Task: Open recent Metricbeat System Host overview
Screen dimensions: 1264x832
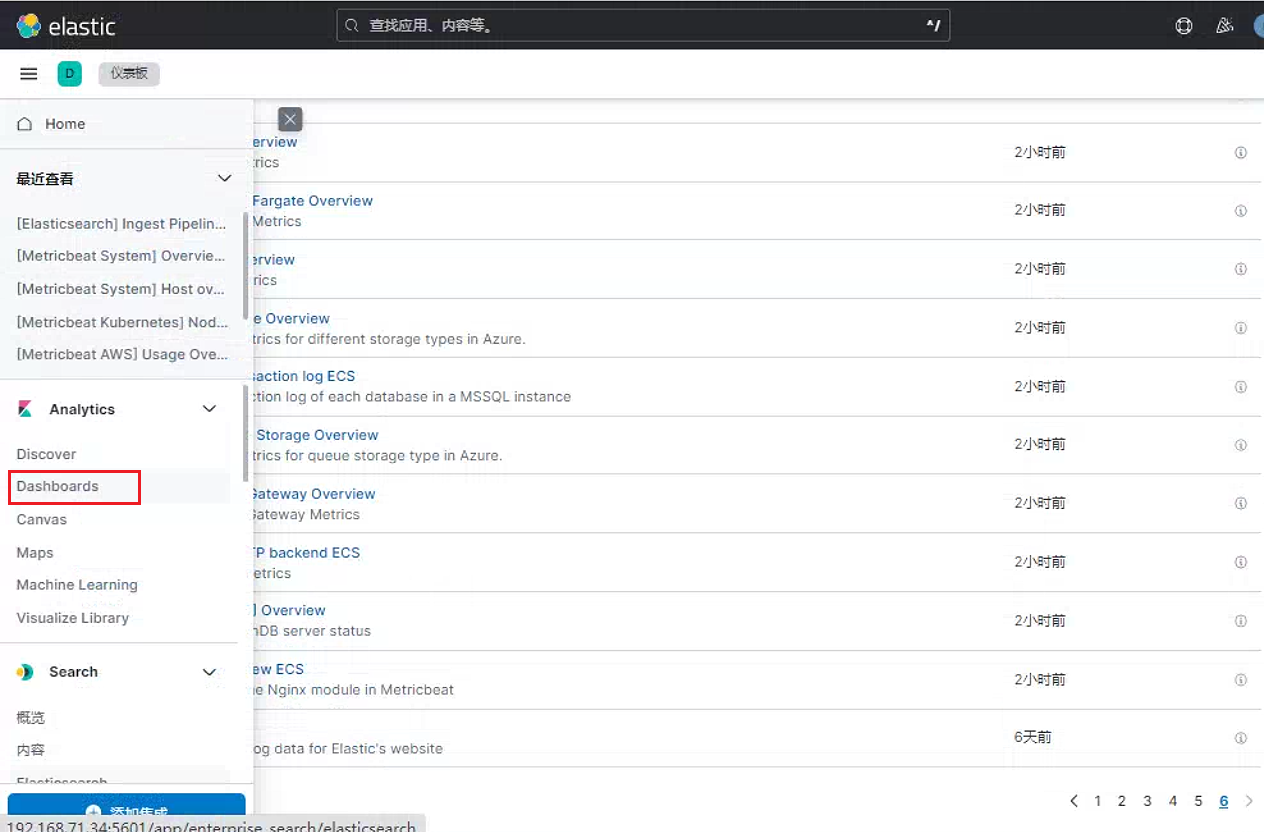Action: [121, 289]
